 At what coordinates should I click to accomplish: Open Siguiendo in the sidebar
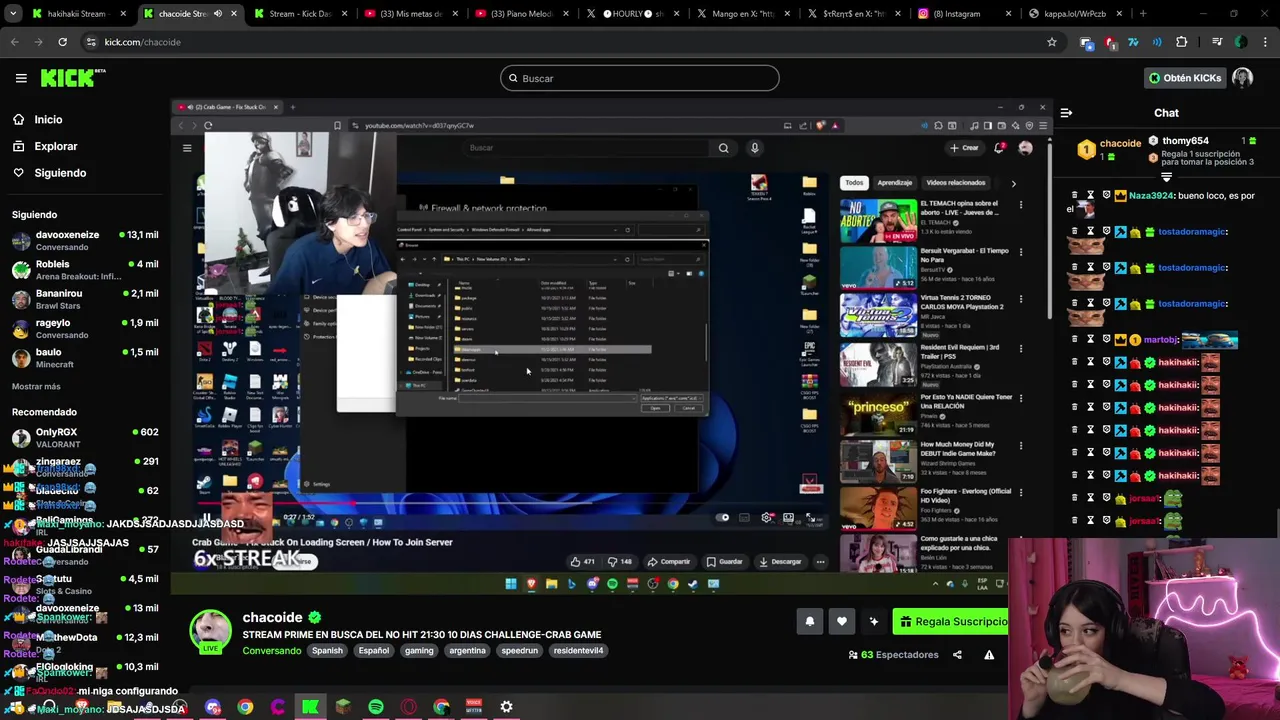click(x=60, y=173)
